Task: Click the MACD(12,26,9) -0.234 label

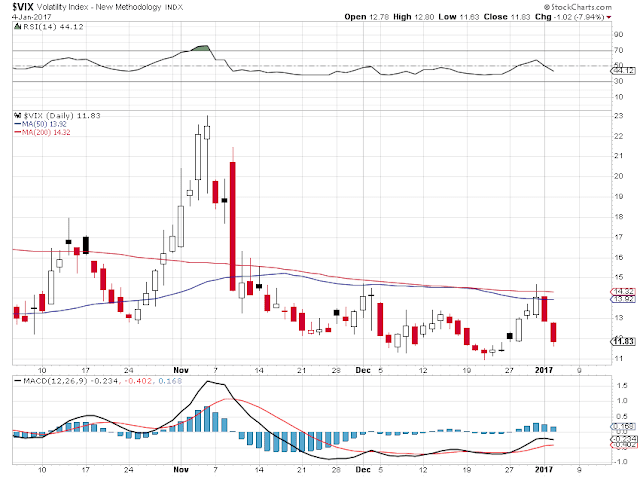Action: (x=71, y=381)
